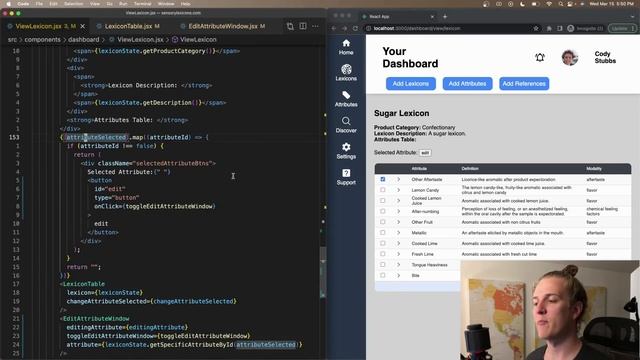Expand the Lemon Candy row
Screen dimensions: 640x360
(x=398, y=190)
